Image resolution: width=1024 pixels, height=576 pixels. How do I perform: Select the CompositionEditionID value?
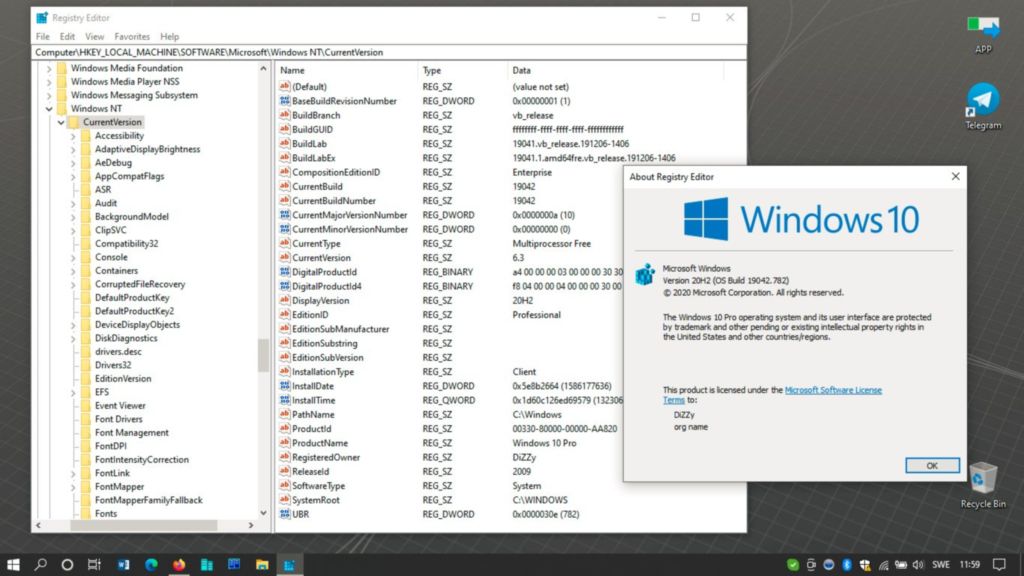(336, 172)
